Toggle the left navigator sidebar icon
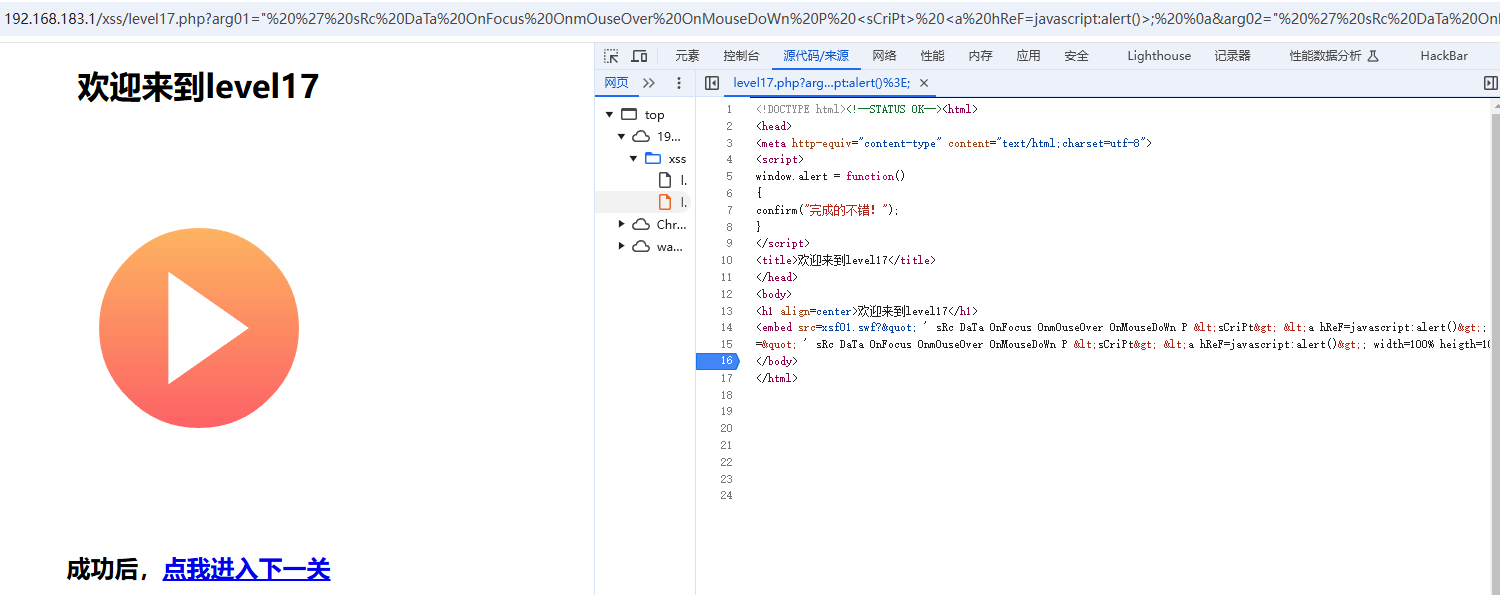This screenshot has height=595, width=1500. [712, 83]
